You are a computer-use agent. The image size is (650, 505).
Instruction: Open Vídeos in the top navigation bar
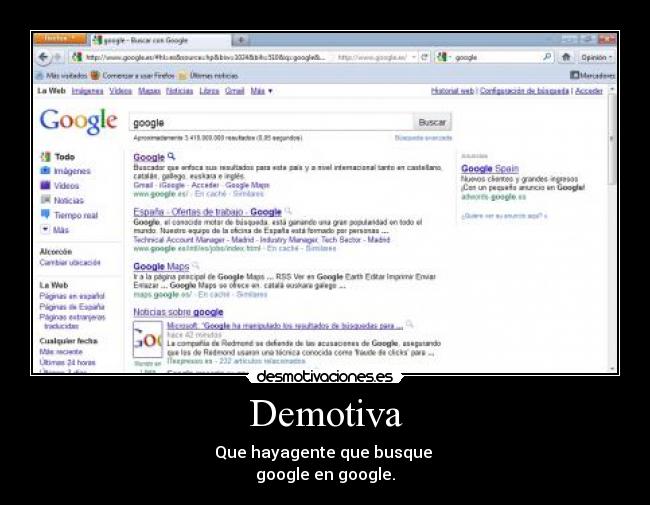click(121, 91)
